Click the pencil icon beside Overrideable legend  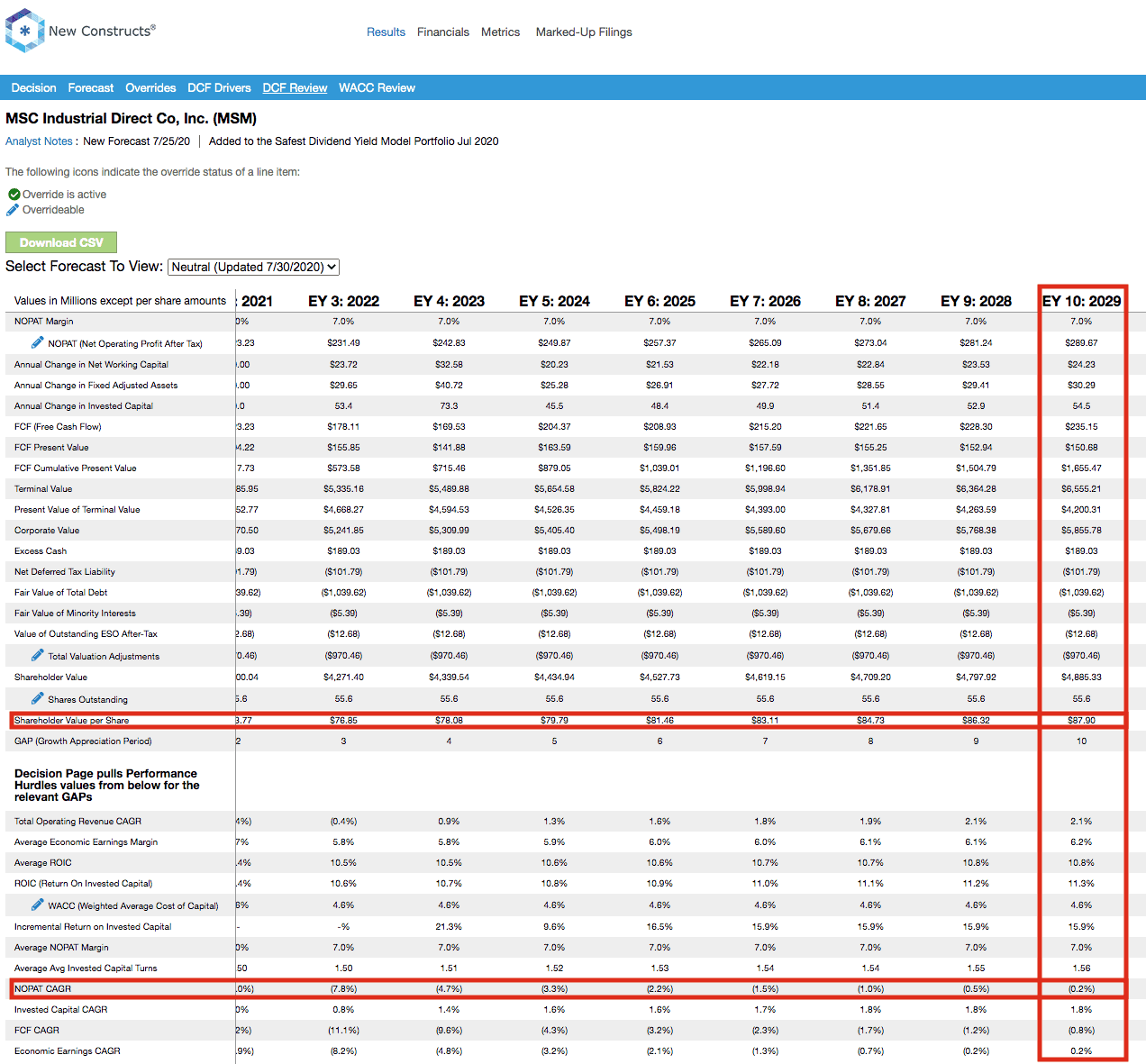click(x=13, y=210)
